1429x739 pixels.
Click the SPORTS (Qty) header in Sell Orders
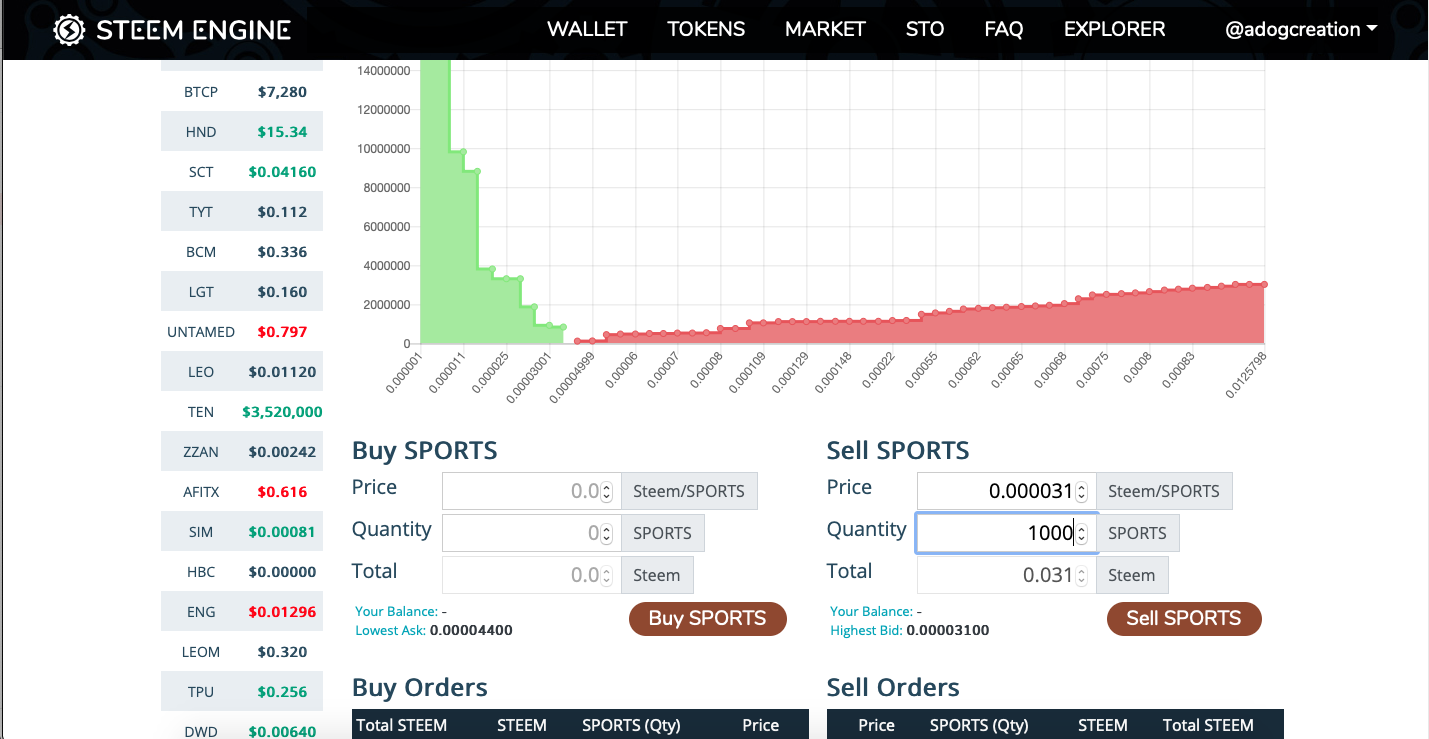click(979, 725)
